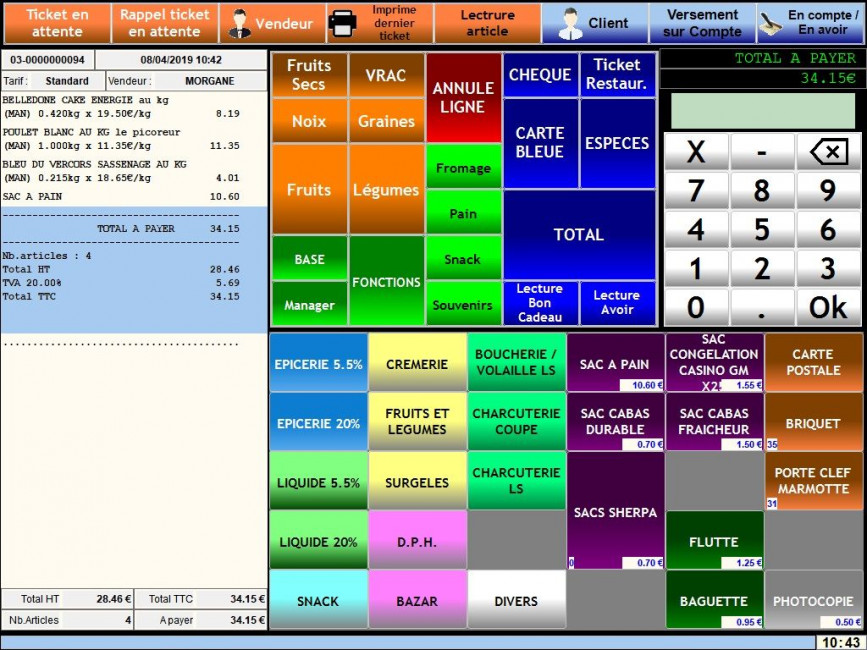Click the Vendeur person icon
This screenshot has height=650, width=867.
(x=239, y=23)
